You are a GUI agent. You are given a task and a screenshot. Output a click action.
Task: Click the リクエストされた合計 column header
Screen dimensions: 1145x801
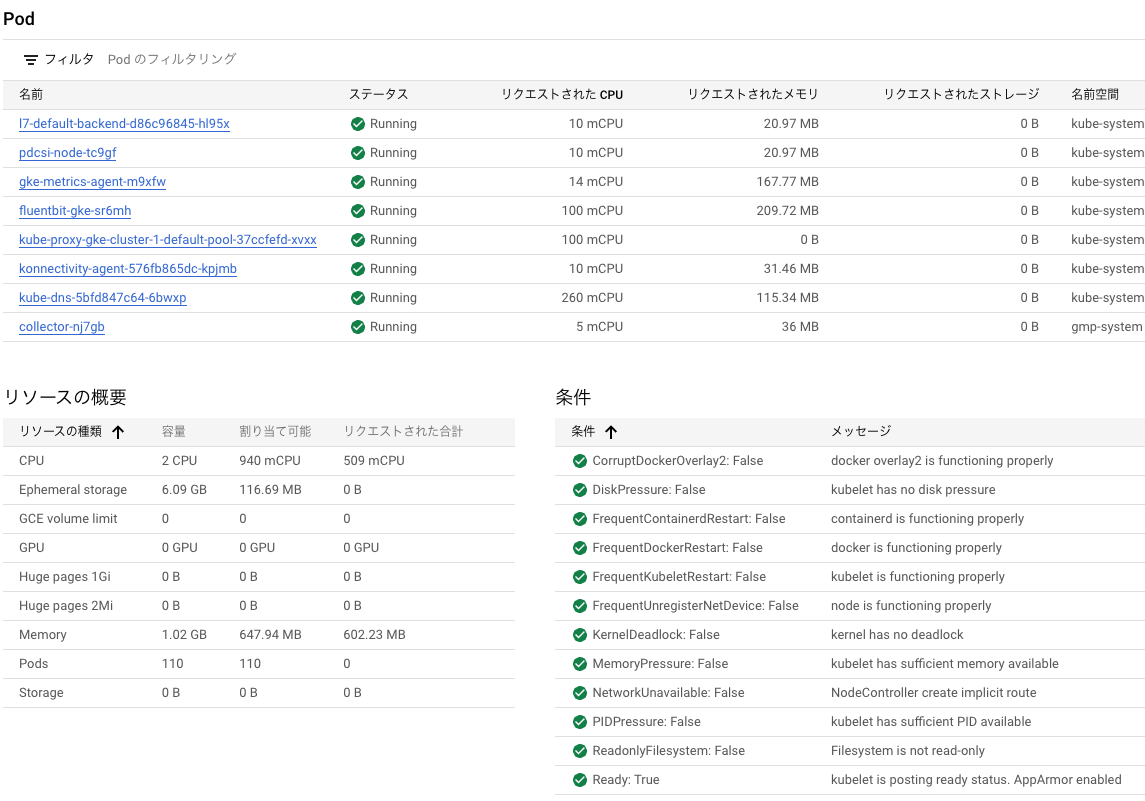tap(403, 432)
